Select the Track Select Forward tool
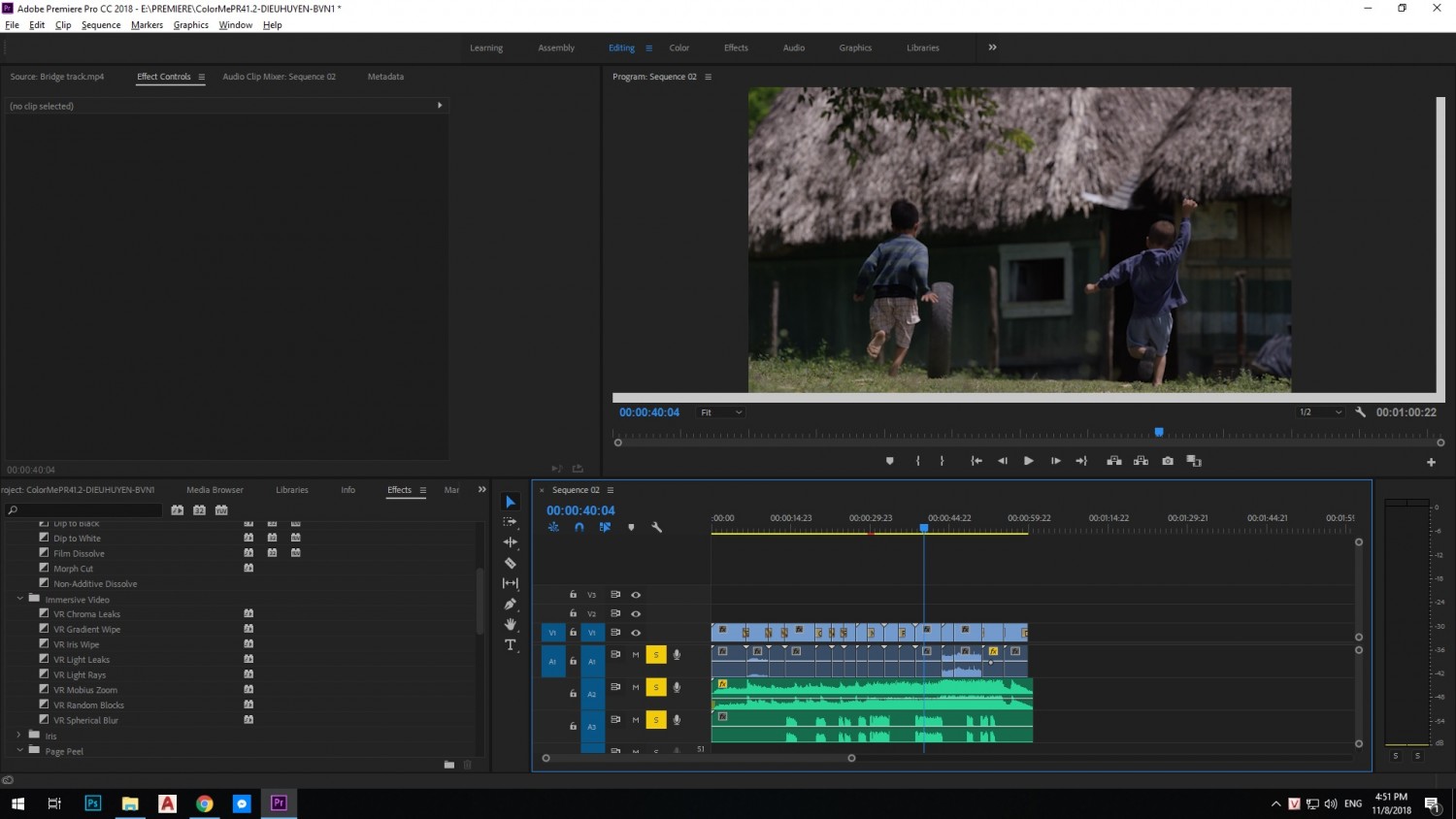Viewport: 1456px width, 819px height. tap(511, 522)
